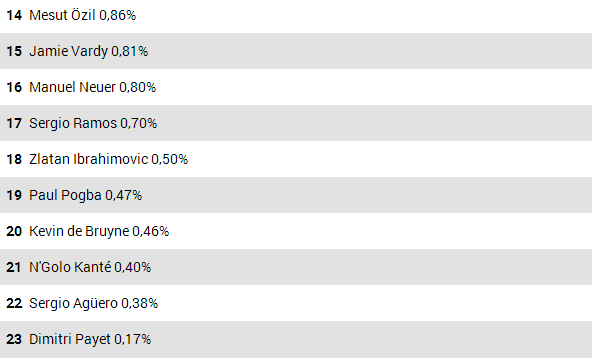Select rank number 17

14,123
